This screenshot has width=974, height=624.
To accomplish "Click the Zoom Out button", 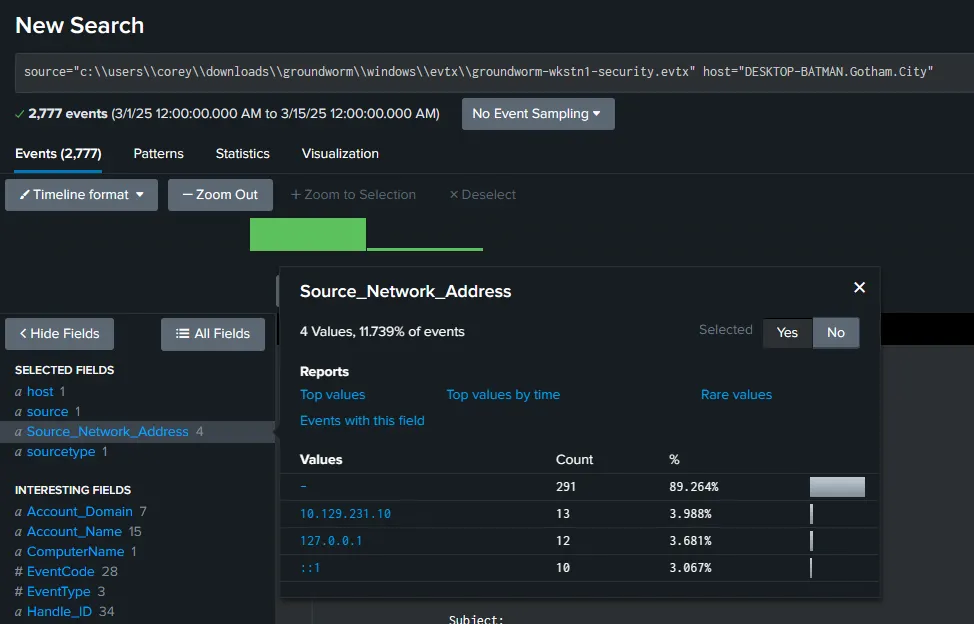I will pyautogui.click(x=220, y=195).
